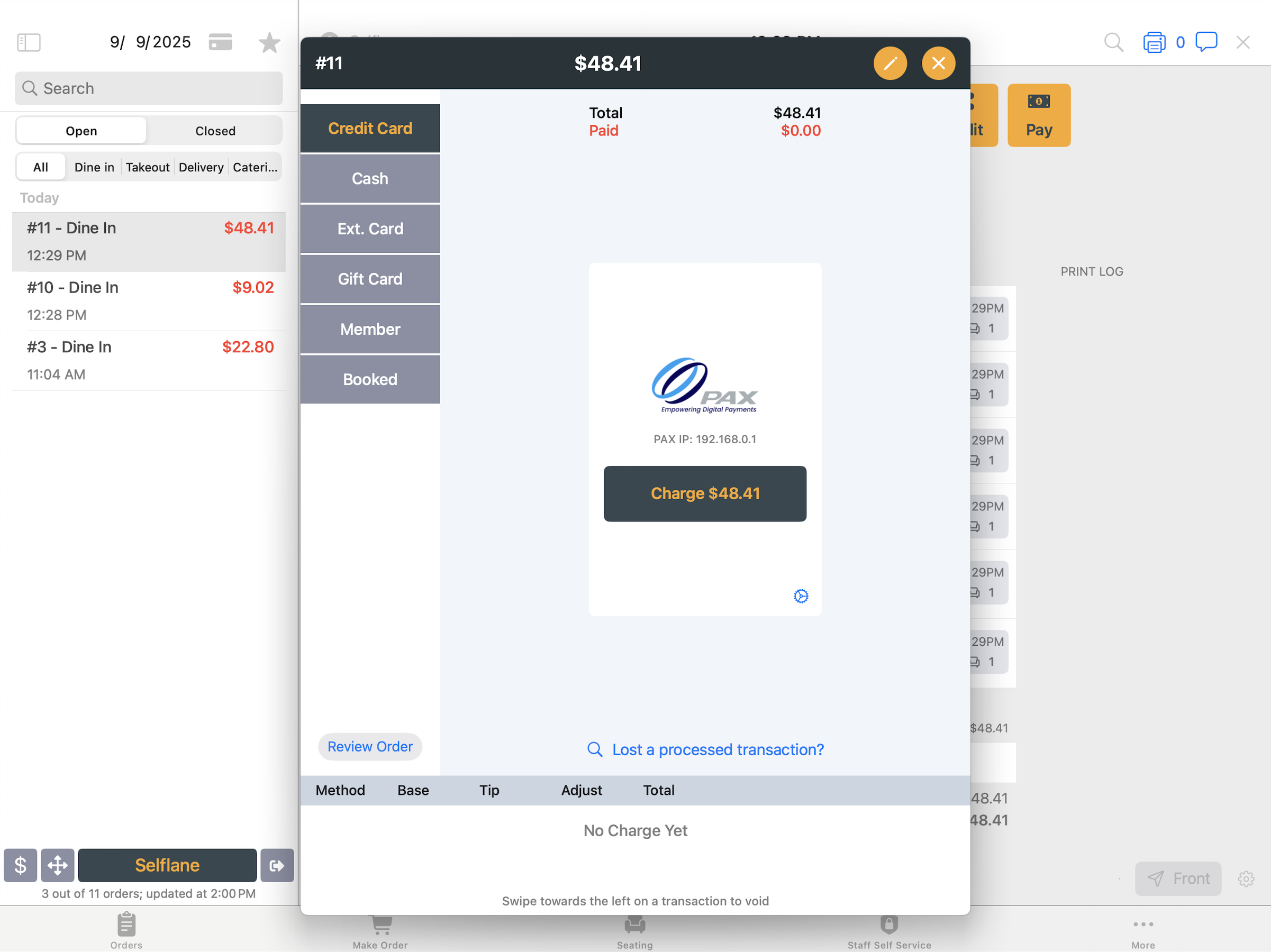Click the card icon next to the date
This screenshot has height=952, width=1271.
pyautogui.click(x=221, y=42)
